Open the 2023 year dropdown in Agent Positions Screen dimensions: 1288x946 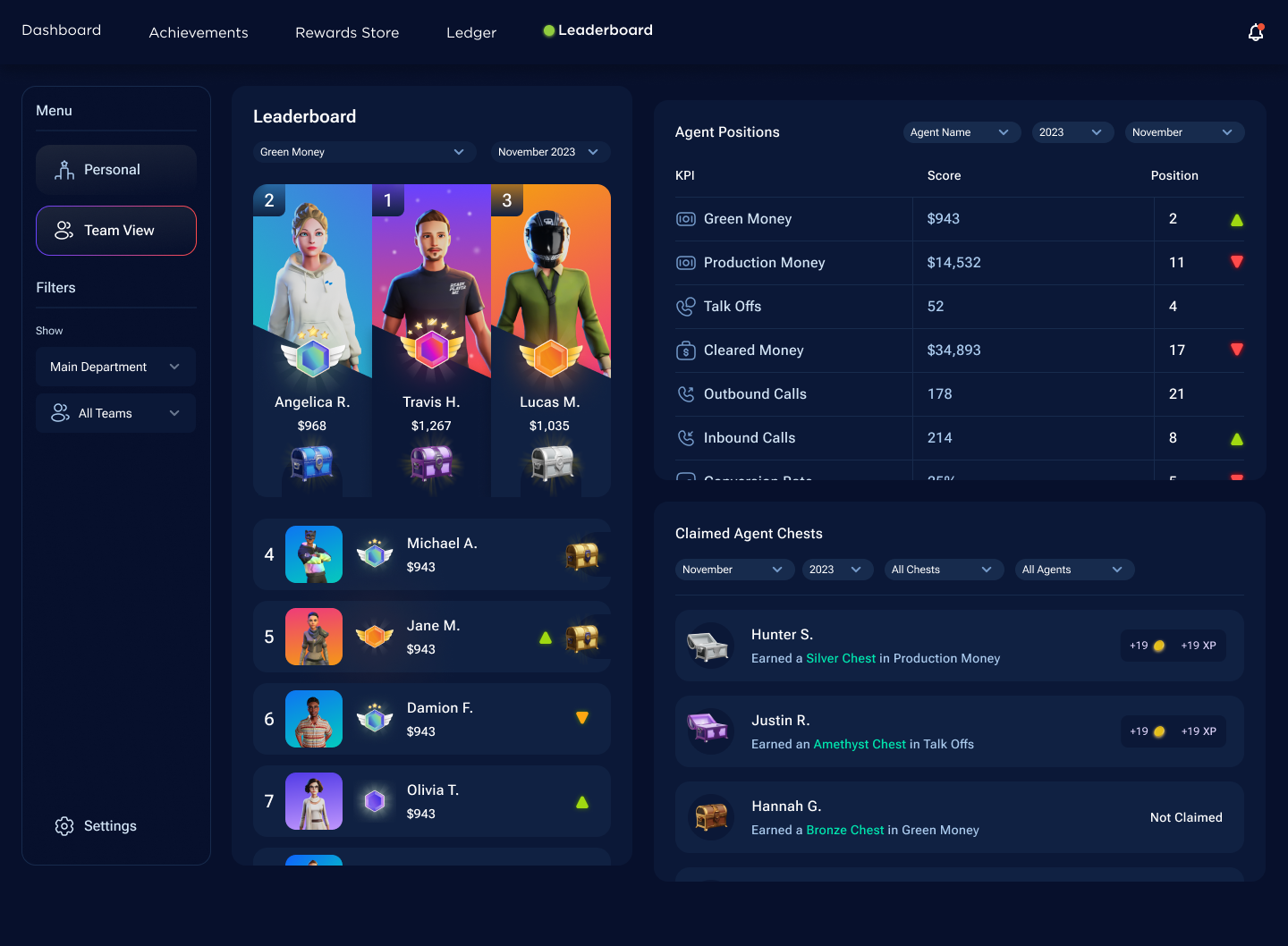(1072, 132)
